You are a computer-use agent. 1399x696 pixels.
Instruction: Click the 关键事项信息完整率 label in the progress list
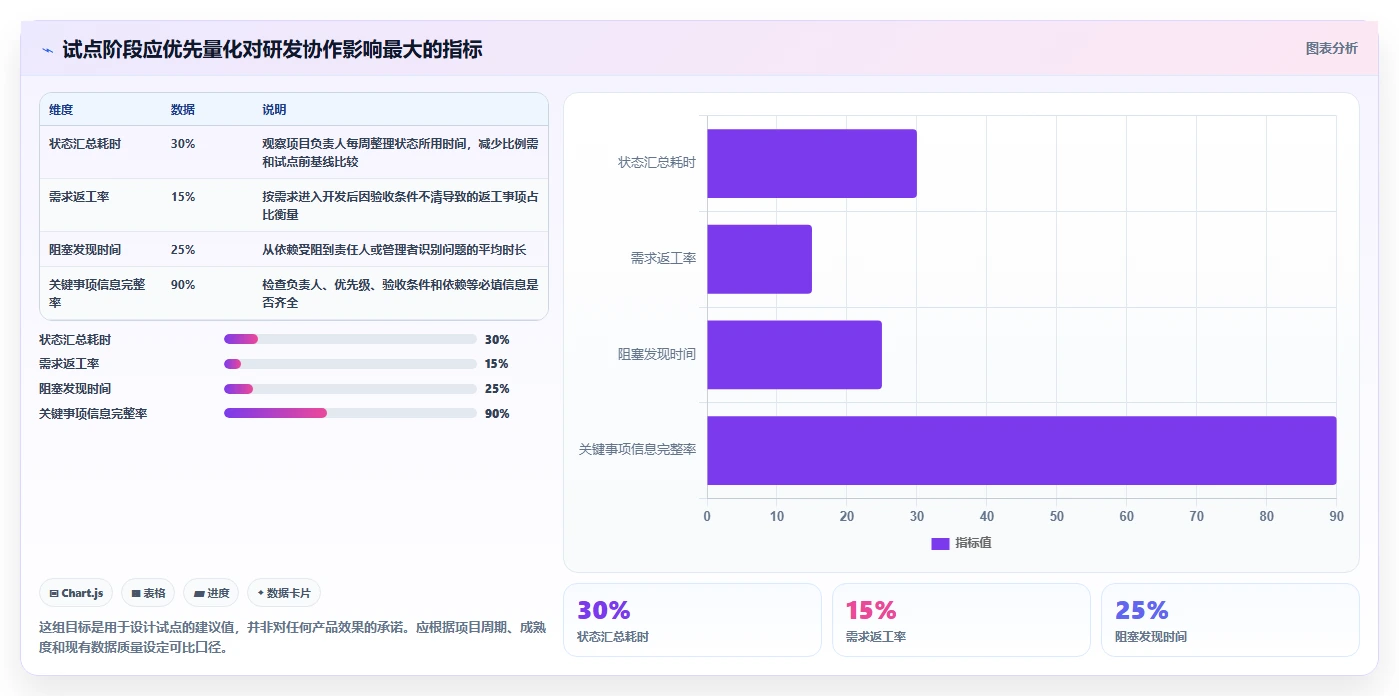(x=93, y=413)
